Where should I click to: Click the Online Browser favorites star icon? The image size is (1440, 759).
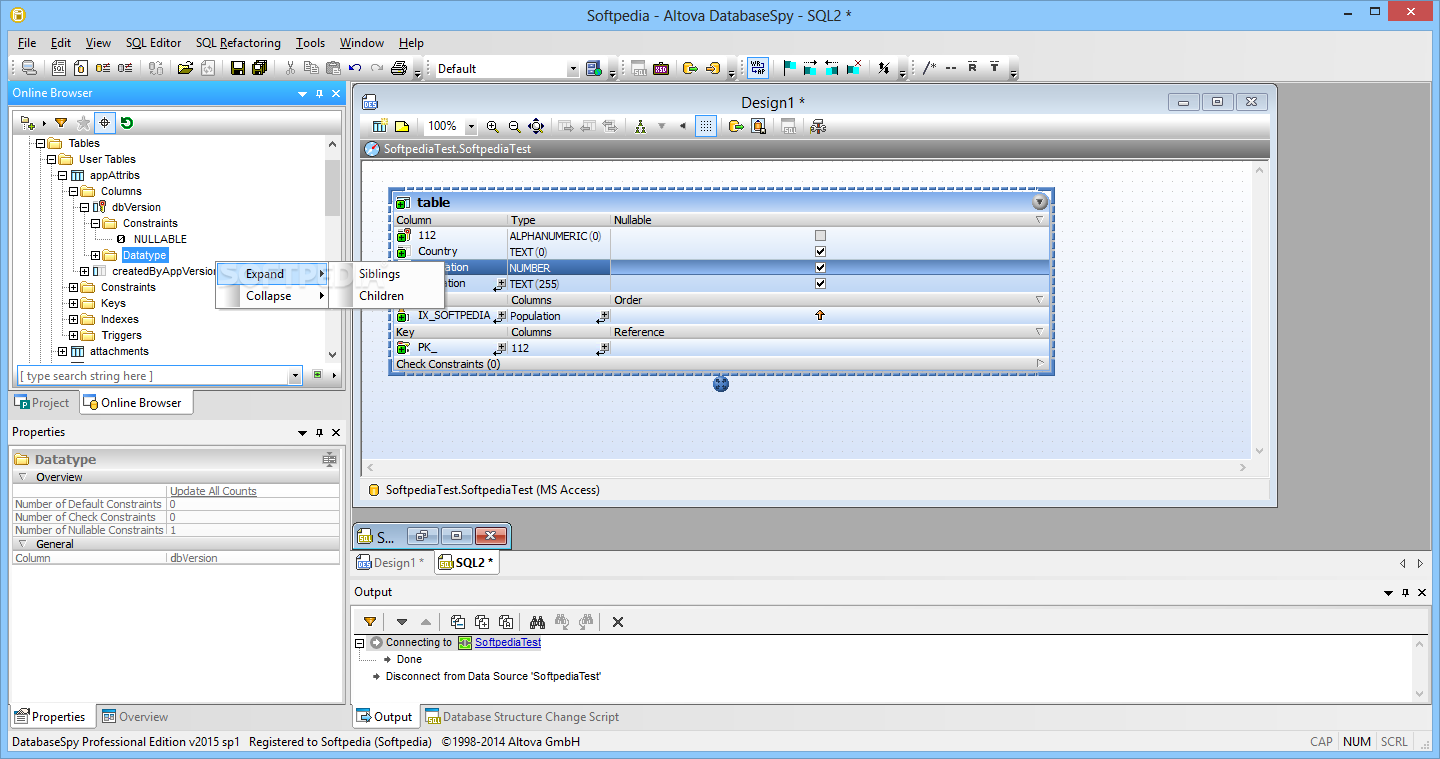point(84,123)
